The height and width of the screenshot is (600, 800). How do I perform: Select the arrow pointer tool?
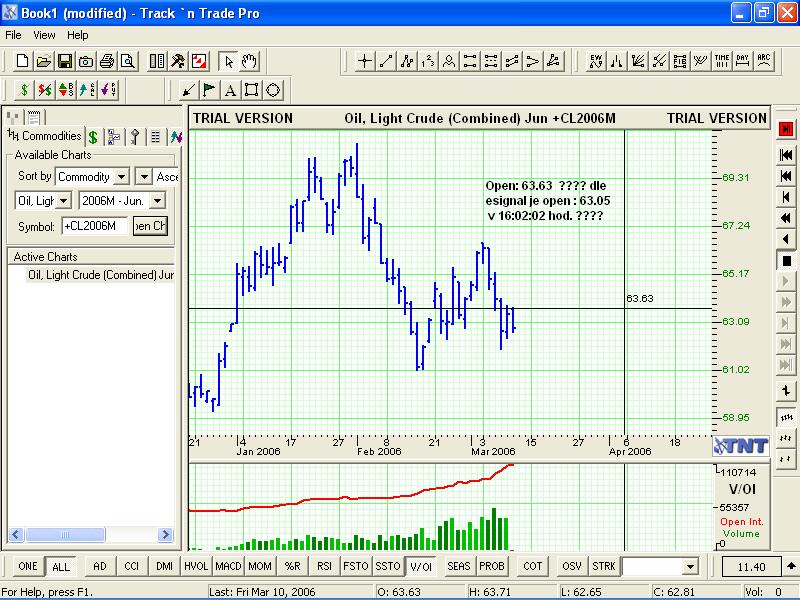[229, 62]
